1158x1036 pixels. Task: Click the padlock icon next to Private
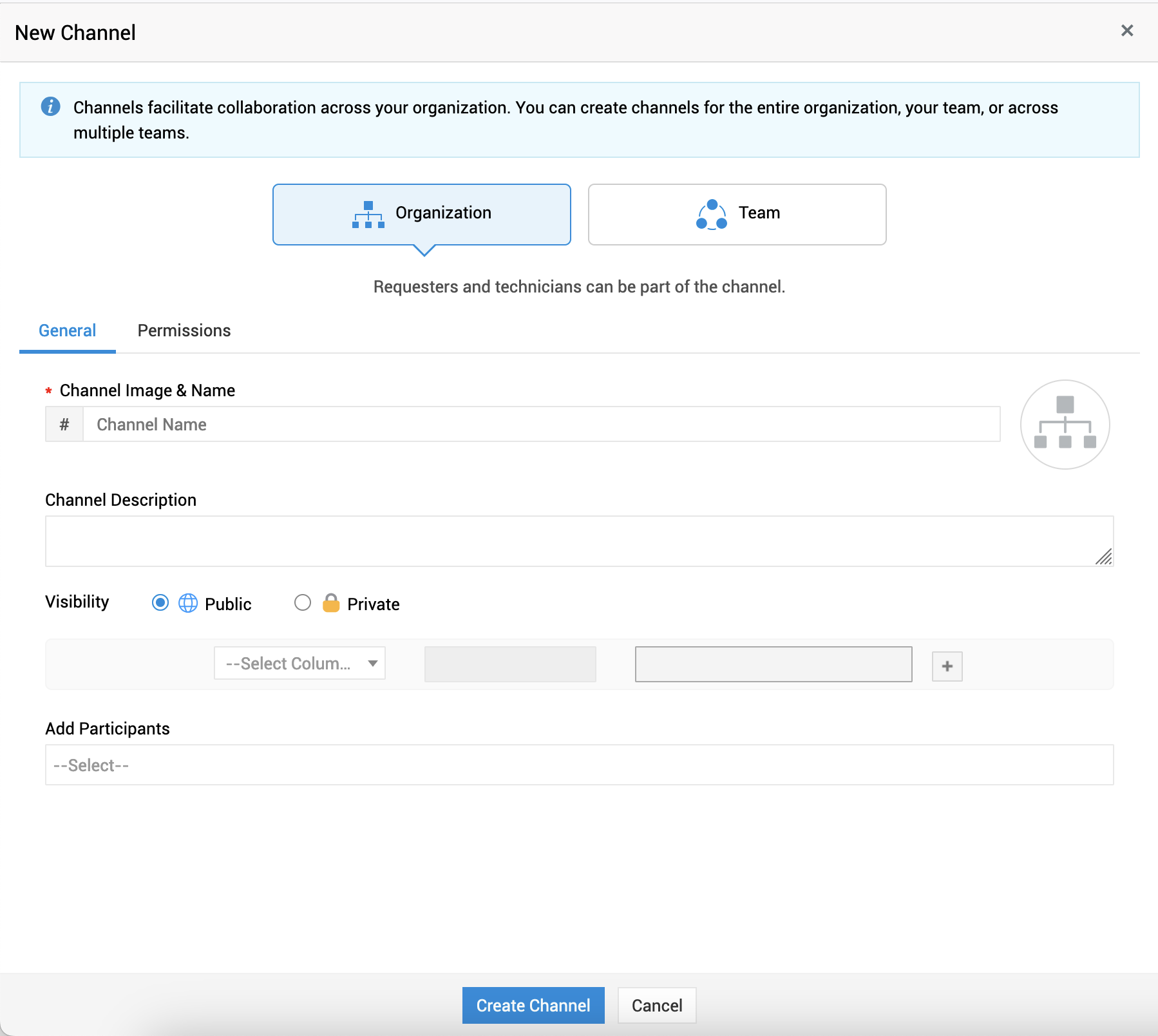pos(331,602)
